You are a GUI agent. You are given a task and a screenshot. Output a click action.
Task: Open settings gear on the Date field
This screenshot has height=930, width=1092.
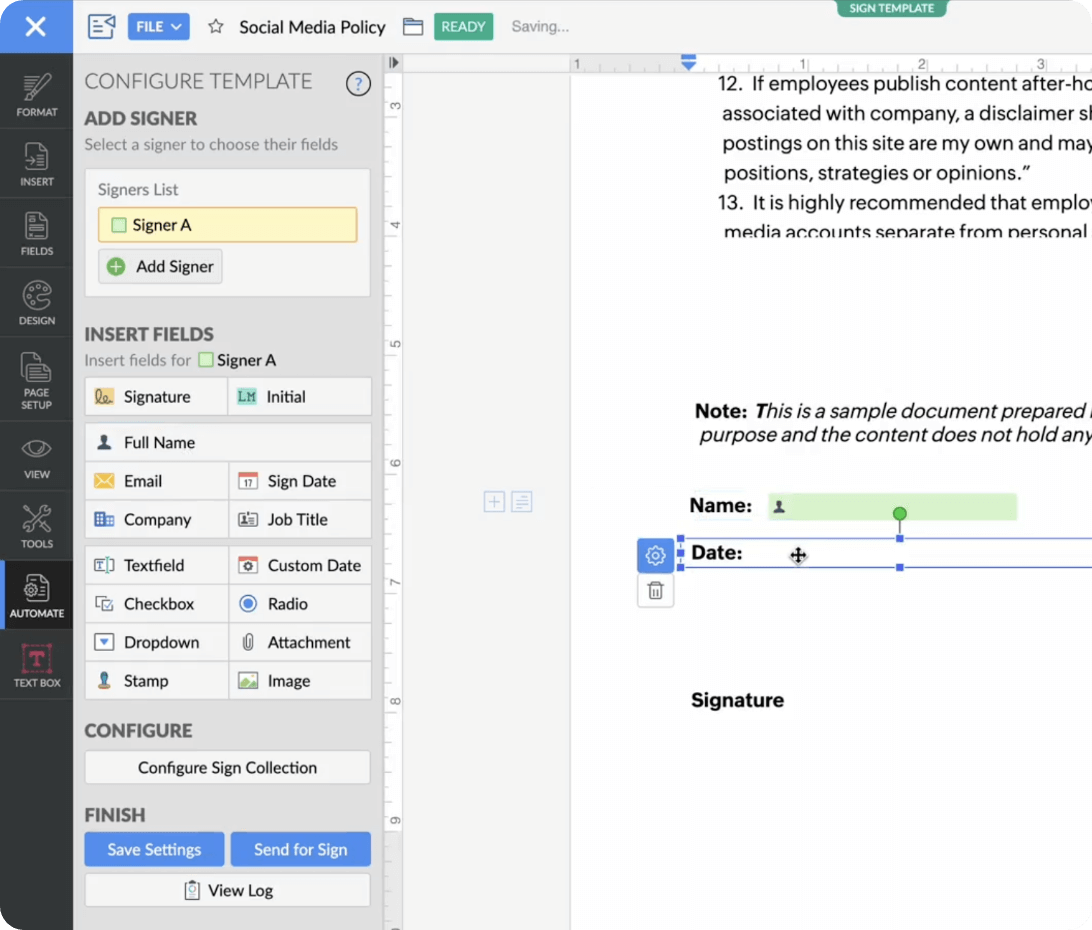tap(655, 554)
